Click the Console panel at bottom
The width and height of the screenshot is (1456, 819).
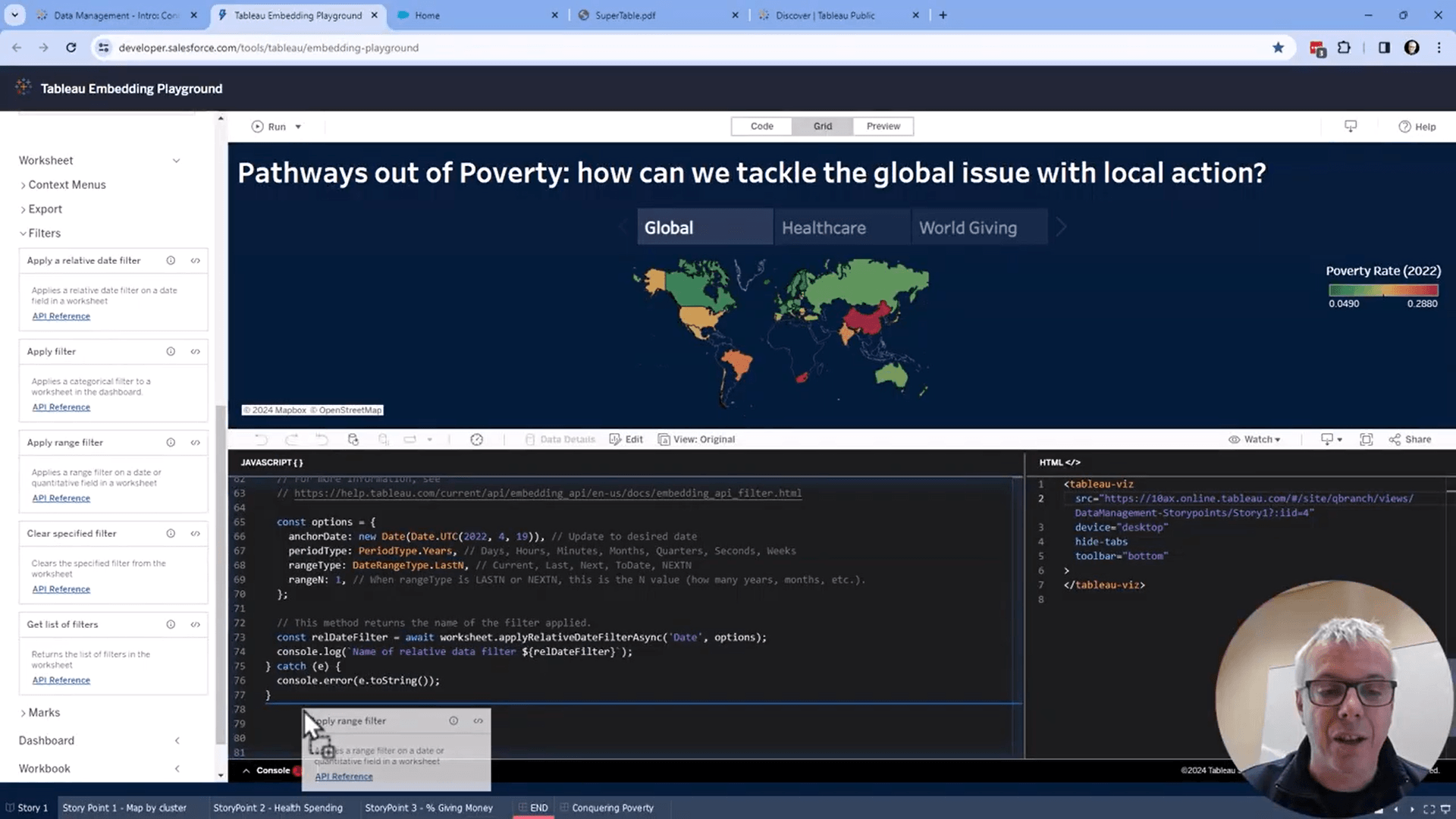pyautogui.click(x=272, y=770)
